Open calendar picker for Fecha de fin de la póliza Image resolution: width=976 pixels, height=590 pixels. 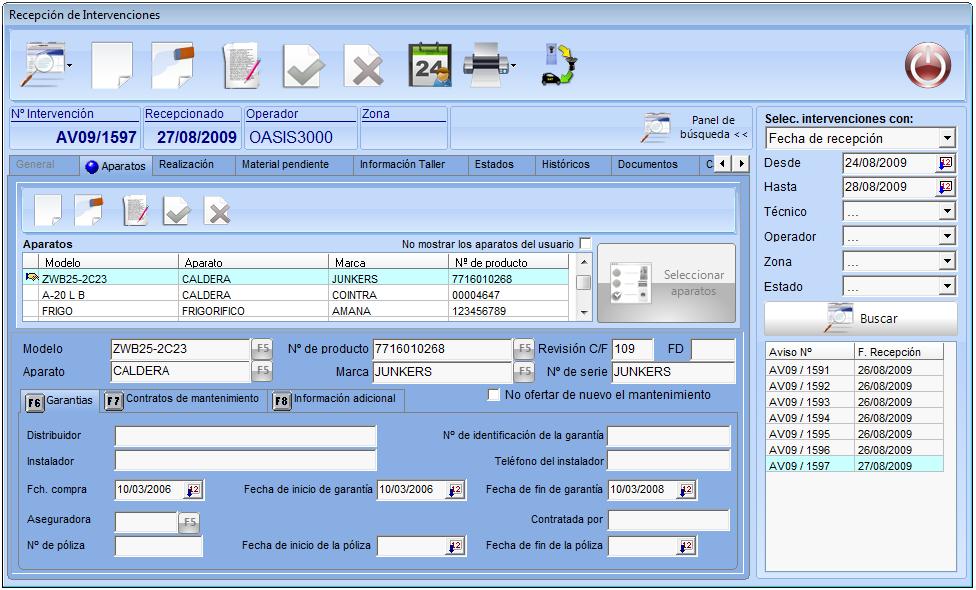685,546
